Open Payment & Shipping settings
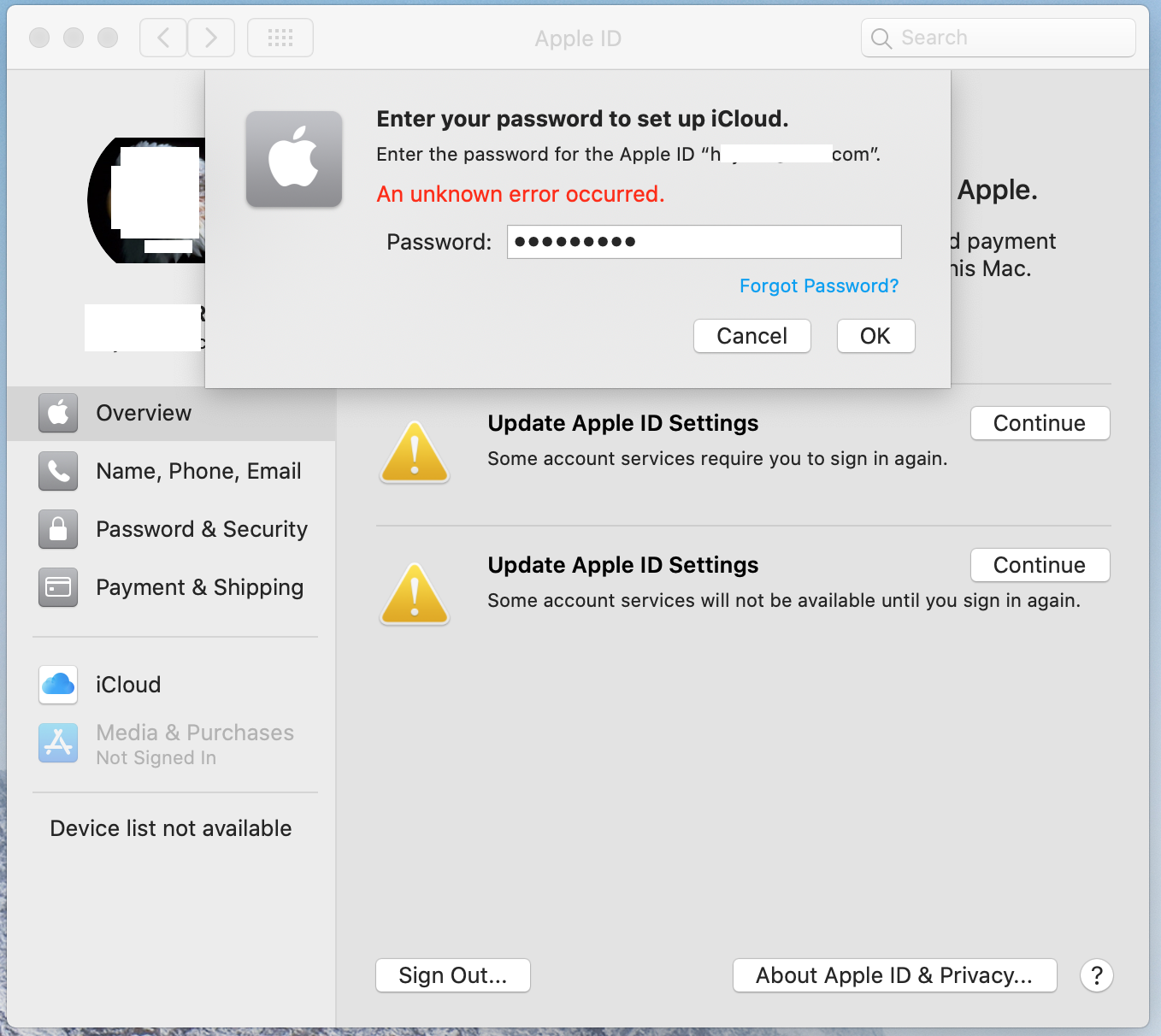The width and height of the screenshot is (1161, 1036). pyautogui.click(x=200, y=587)
